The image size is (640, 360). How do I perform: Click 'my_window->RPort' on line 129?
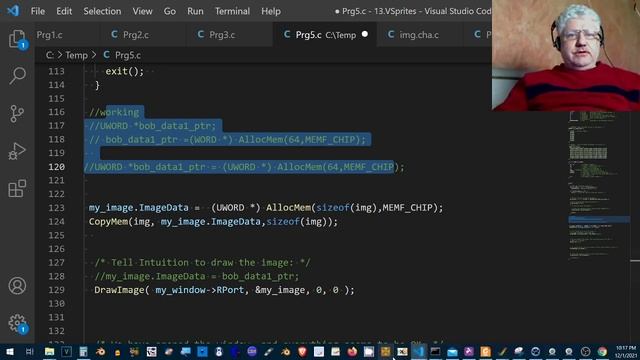pos(200,290)
